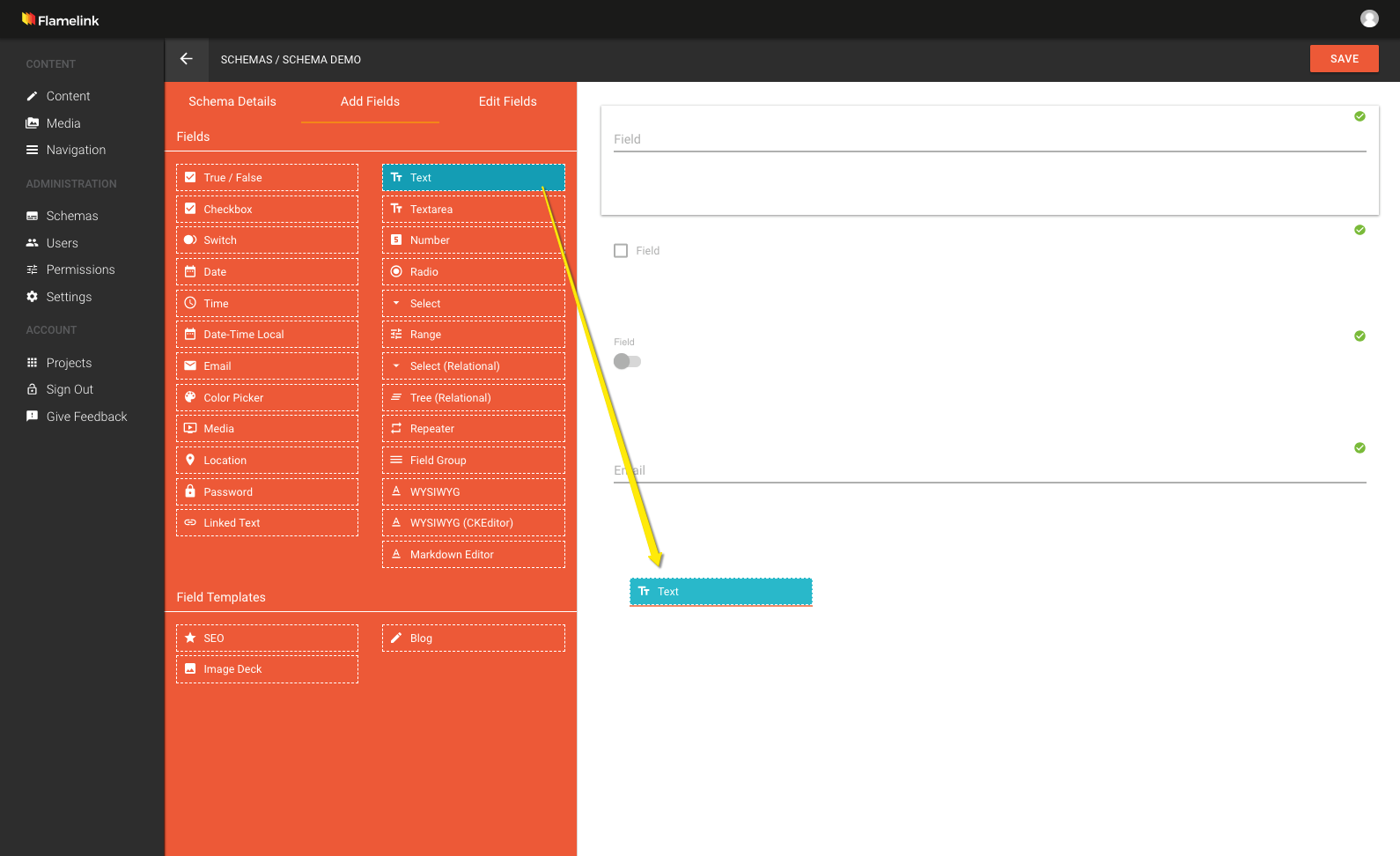
Task: Click the Email input in the preview
Action: 990,470
